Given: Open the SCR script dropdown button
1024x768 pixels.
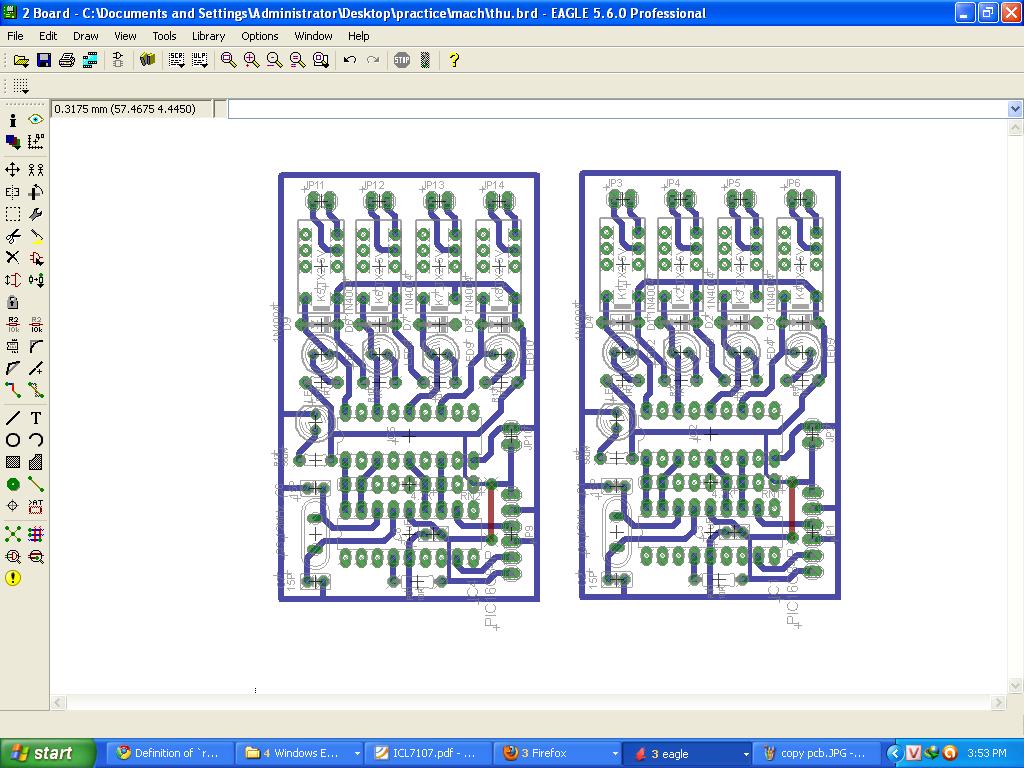Looking at the screenshot, I should coord(176,60).
